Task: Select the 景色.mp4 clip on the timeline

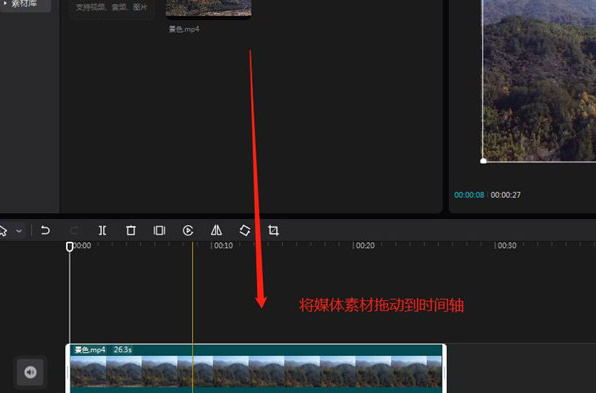Action: [256, 369]
